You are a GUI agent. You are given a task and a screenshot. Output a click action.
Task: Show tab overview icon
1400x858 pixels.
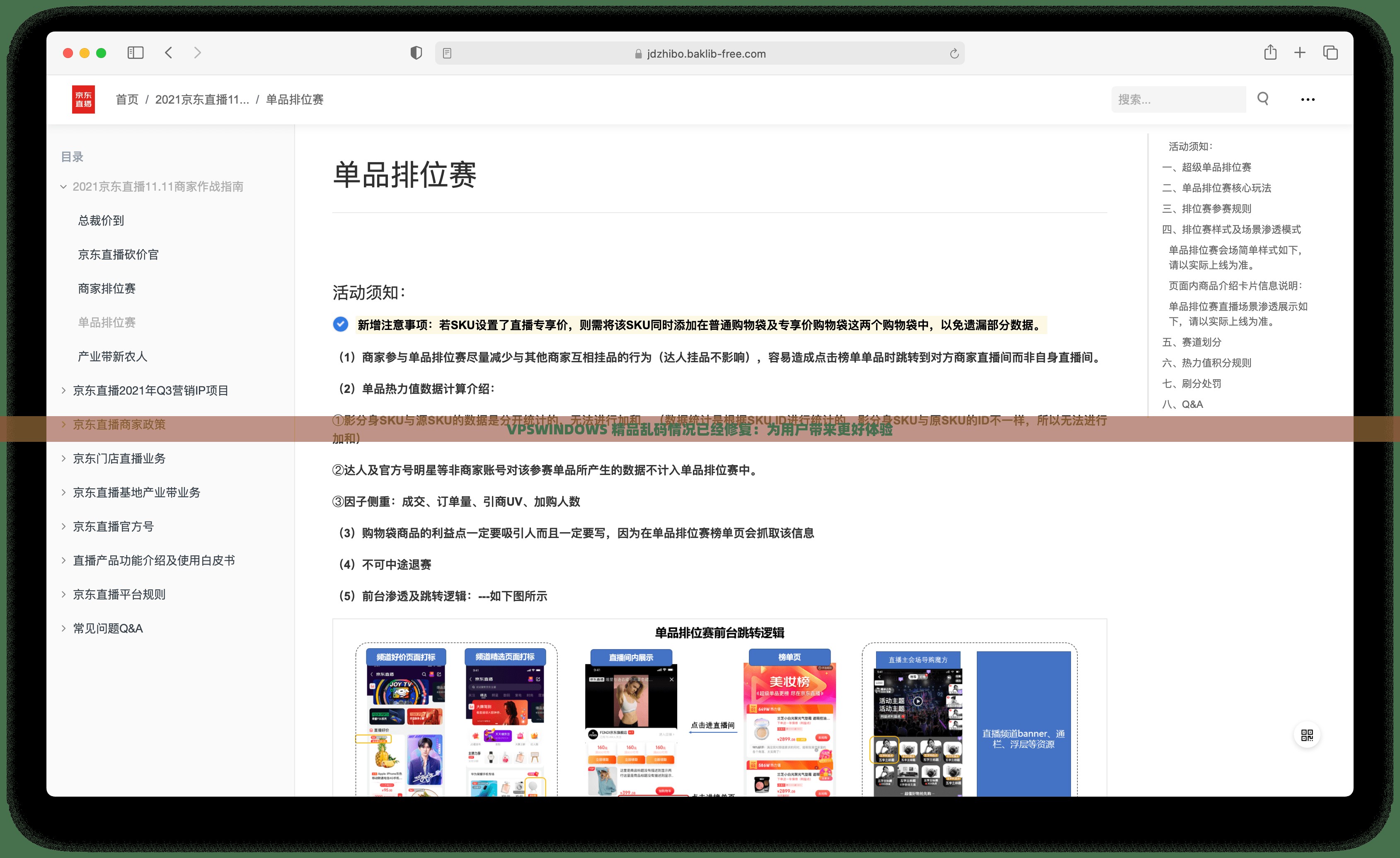(x=1331, y=53)
